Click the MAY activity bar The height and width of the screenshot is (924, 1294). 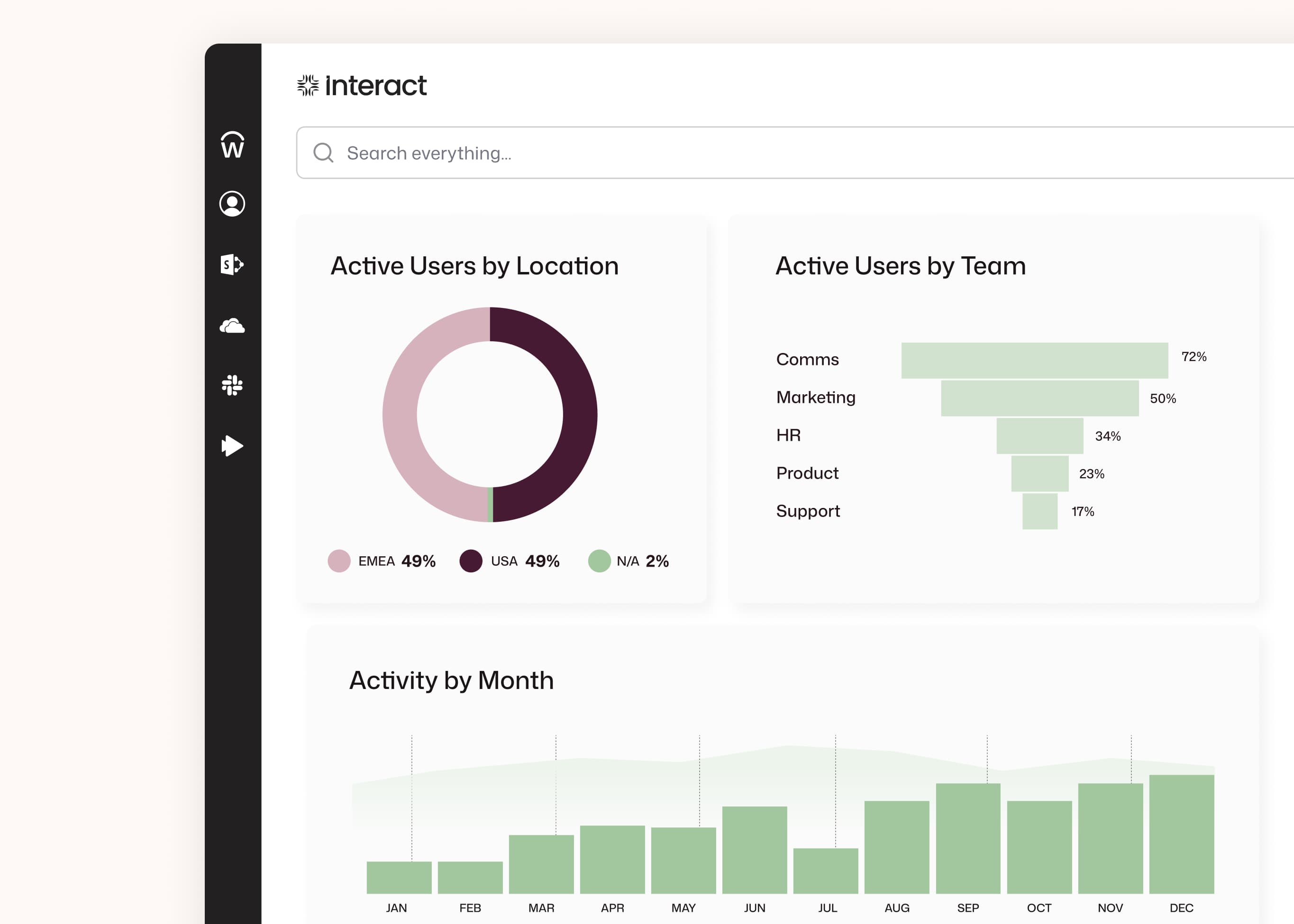point(683,861)
